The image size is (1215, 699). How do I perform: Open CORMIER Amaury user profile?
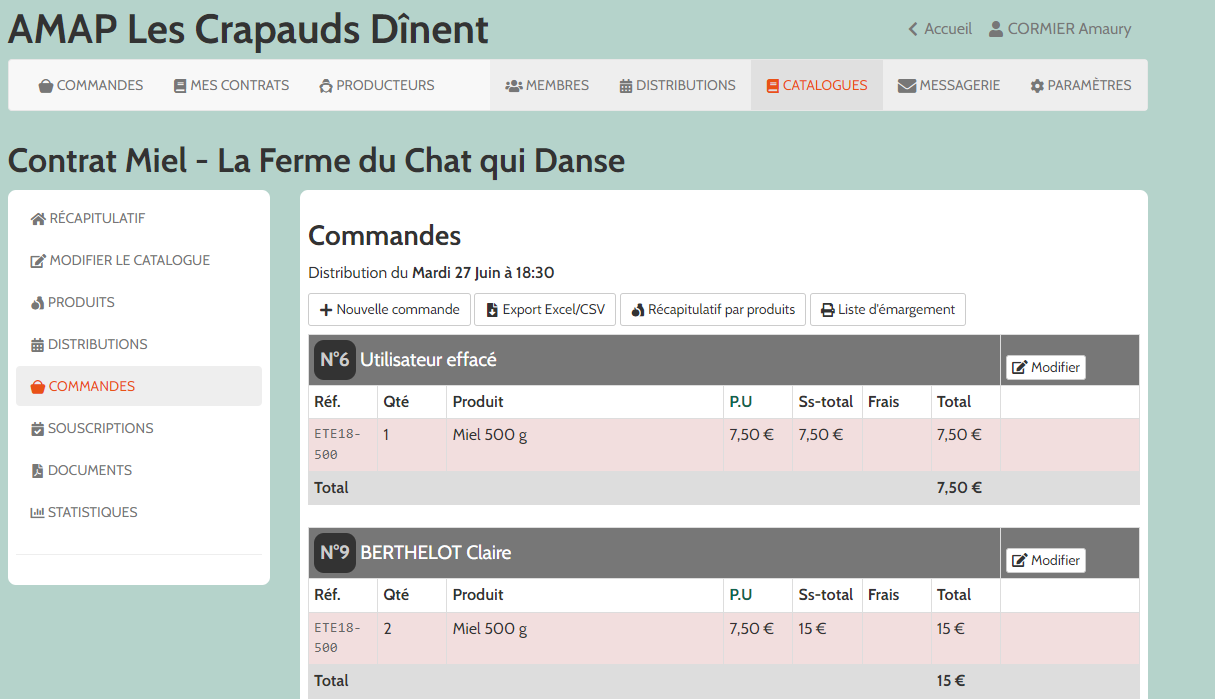[x=1059, y=29]
